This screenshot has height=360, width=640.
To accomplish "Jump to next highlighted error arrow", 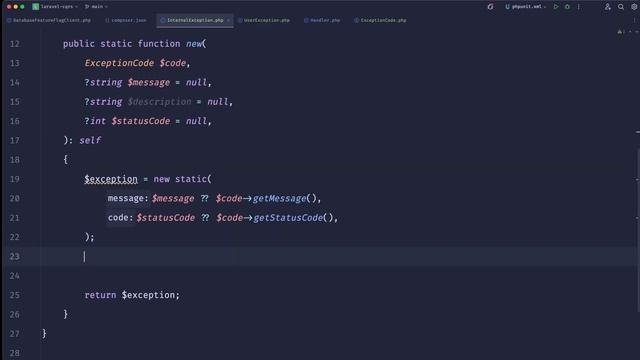I will click(636, 31).
